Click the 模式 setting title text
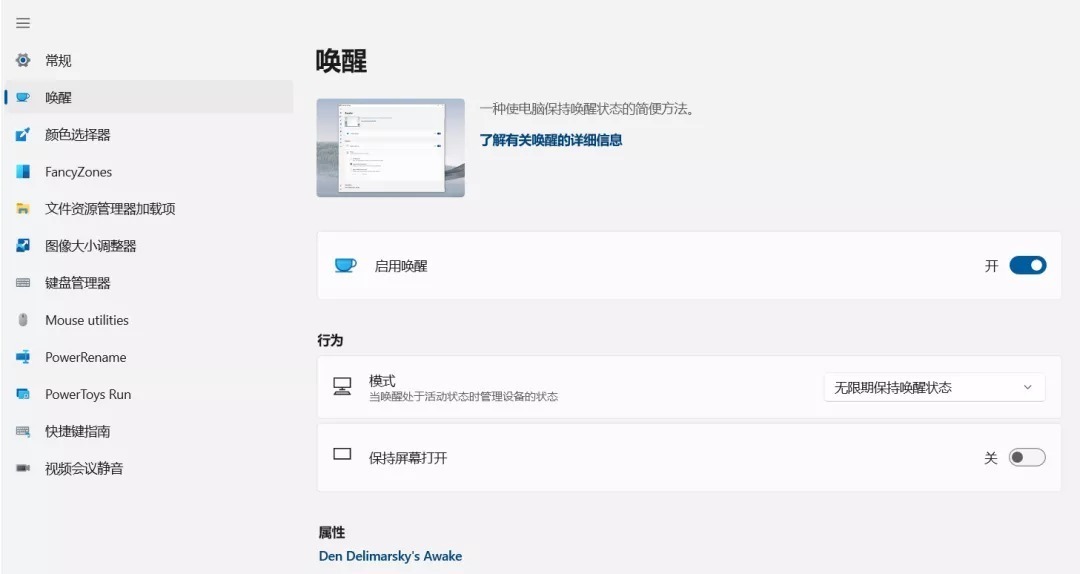This screenshot has height=574, width=1080. [x=382, y=381]
